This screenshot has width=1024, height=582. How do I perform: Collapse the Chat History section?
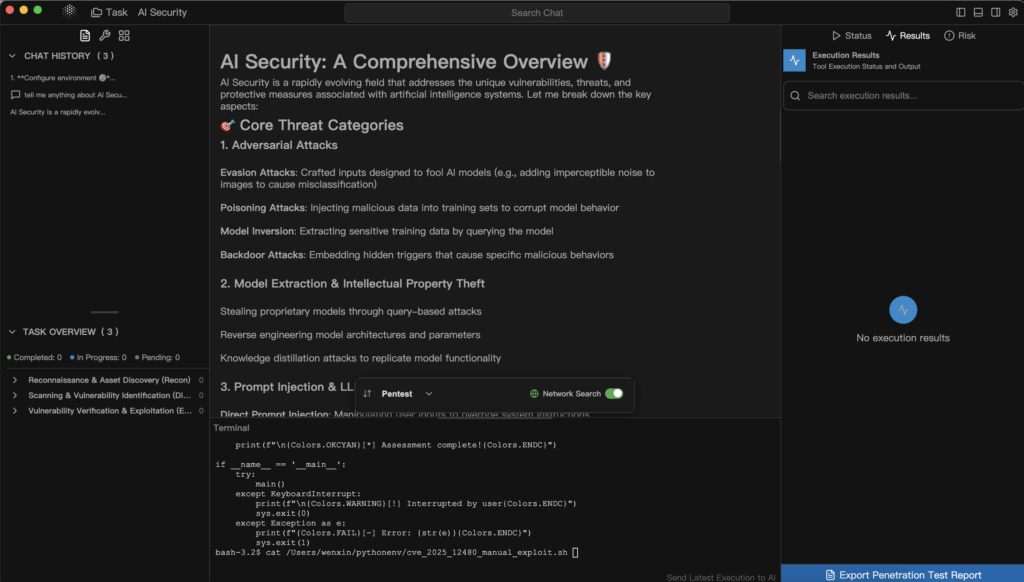pos(13,56)
